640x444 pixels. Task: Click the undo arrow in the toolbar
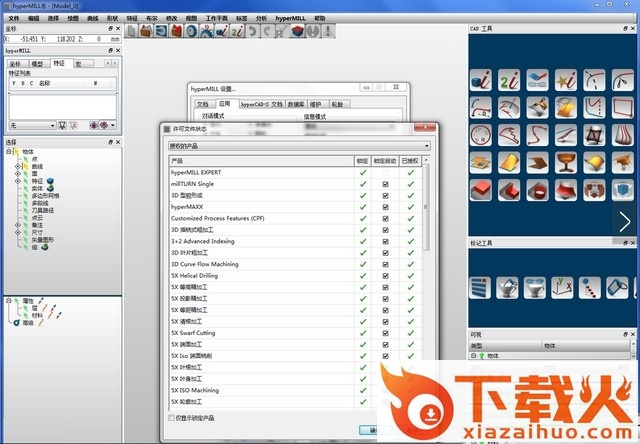coord(252,31)
